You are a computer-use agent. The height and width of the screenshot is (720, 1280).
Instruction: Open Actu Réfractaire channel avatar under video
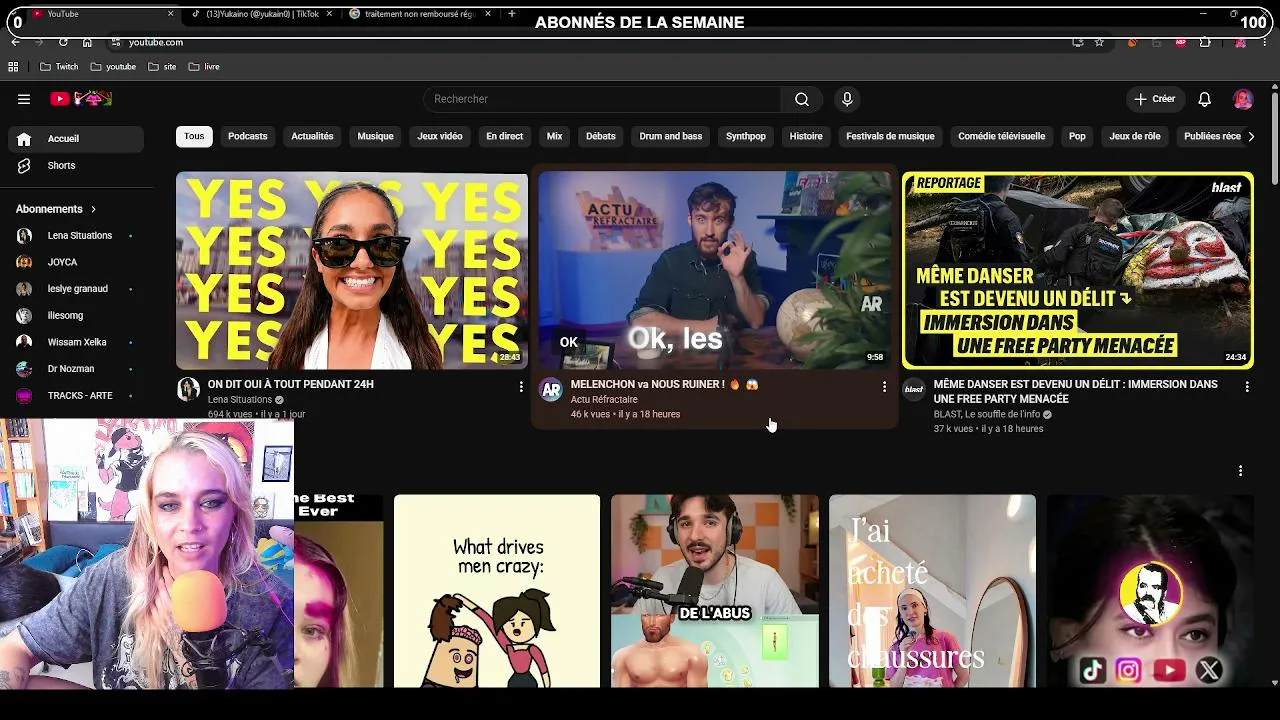point(551,390)
